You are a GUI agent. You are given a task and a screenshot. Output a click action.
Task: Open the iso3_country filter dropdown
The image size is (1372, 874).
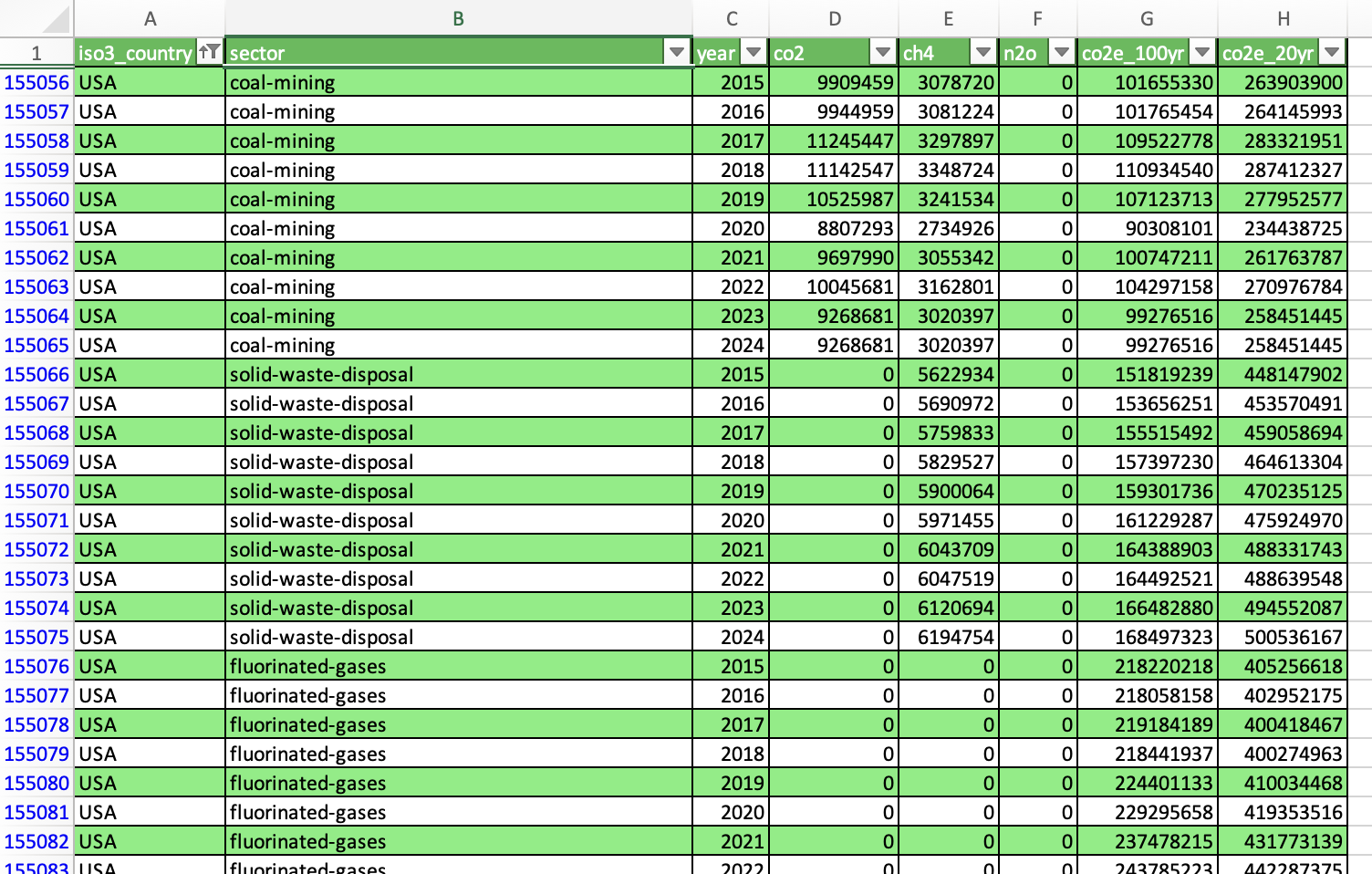(x=210, y=52)
